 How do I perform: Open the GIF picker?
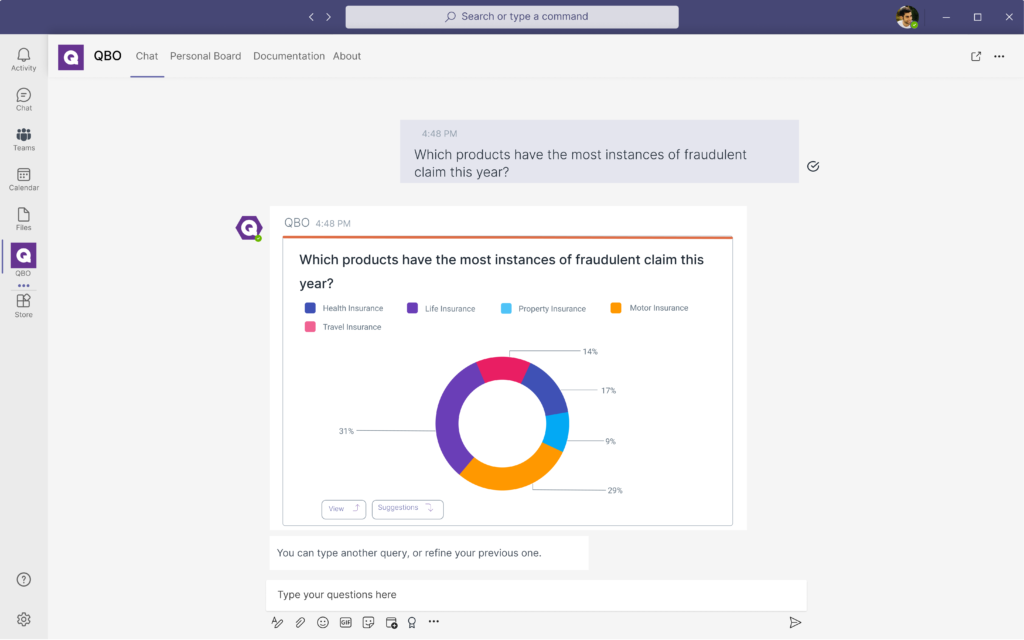pos(346,622)
